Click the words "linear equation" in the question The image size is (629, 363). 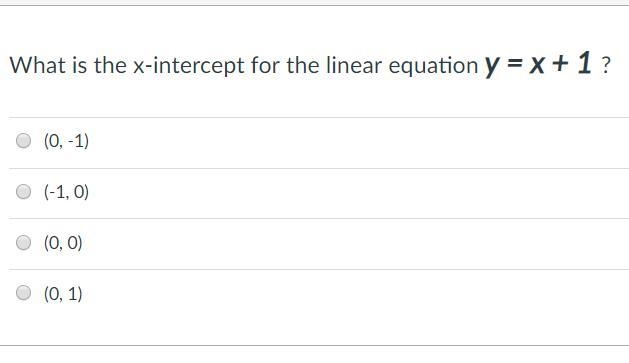tap(402, 65)
